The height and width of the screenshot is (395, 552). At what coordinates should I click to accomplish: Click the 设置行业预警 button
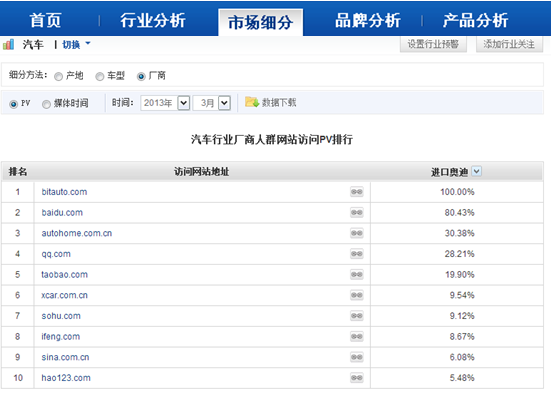(433, 44)
